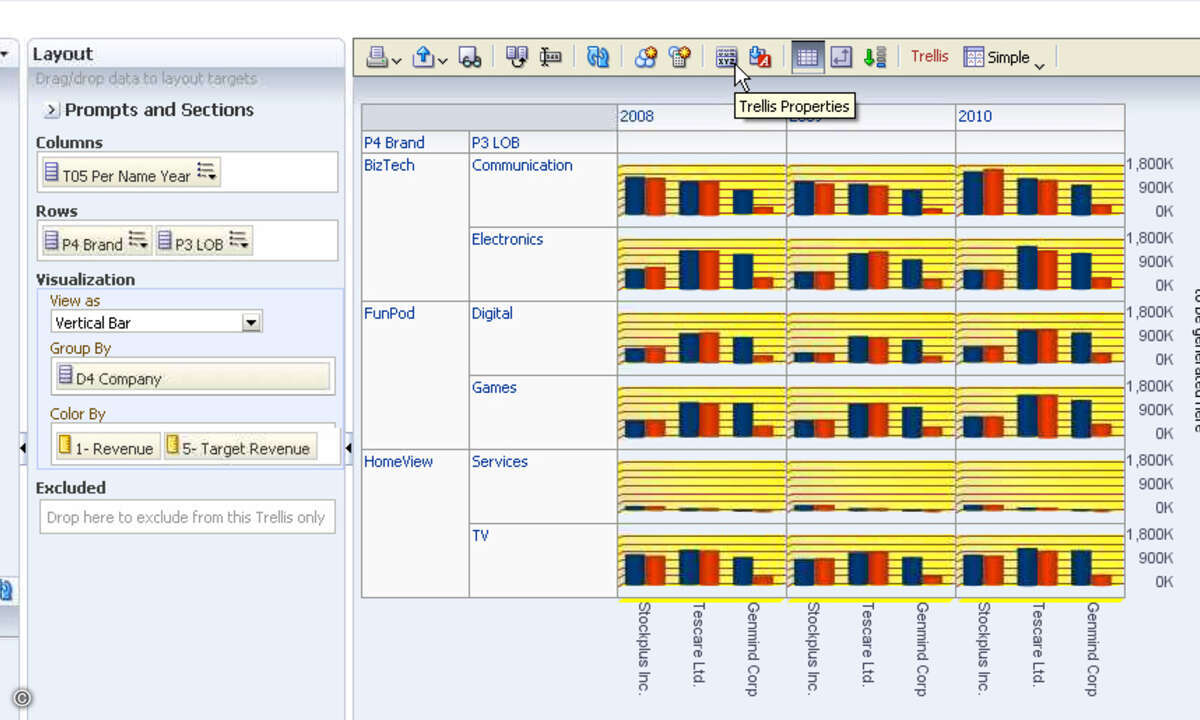Image resolution: width=1200 pixels, height=720 pixels.
Task: Select the 5- Target Revenue measure chip
Action: pos(240,447)
